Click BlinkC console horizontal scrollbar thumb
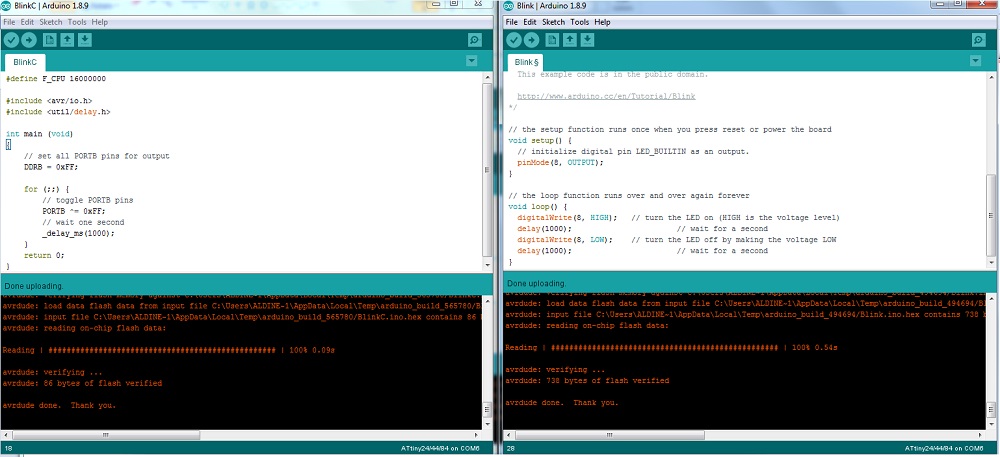Viewport: 1000px width, 457px height. point(106,435)
